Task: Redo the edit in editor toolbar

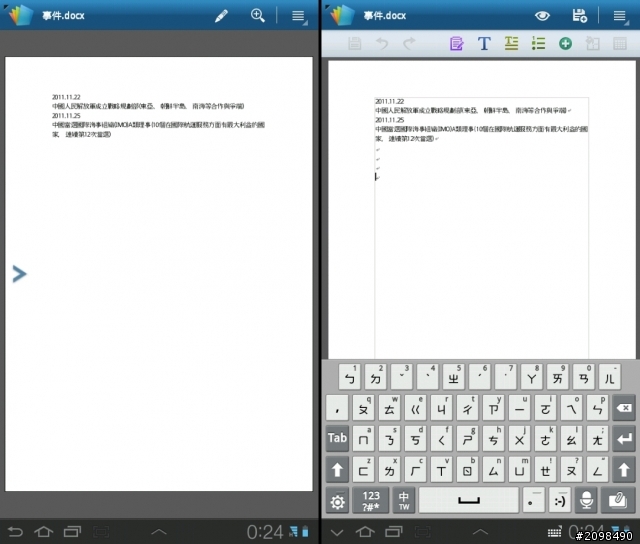Action: tap(409, 43)
